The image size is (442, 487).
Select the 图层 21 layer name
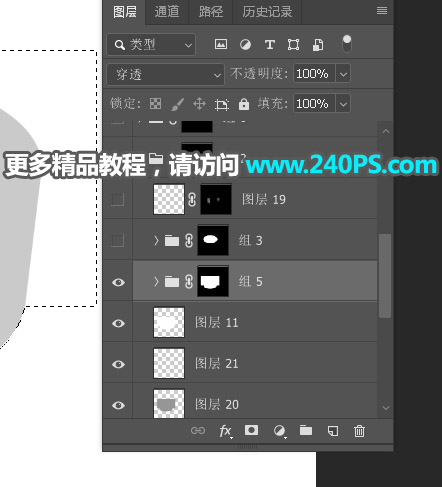coord(217,363)
